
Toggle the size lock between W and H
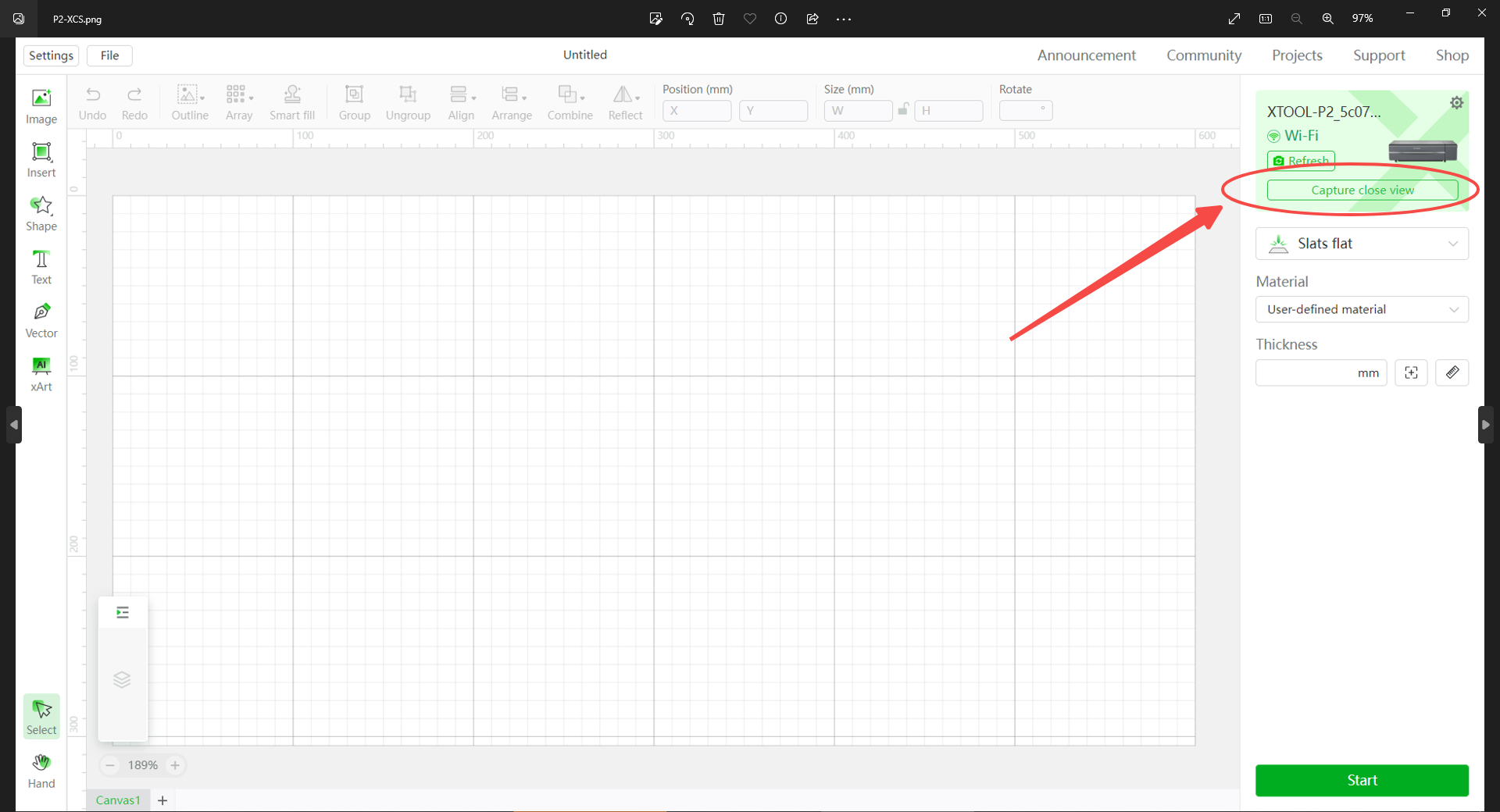tap(903, 110)
